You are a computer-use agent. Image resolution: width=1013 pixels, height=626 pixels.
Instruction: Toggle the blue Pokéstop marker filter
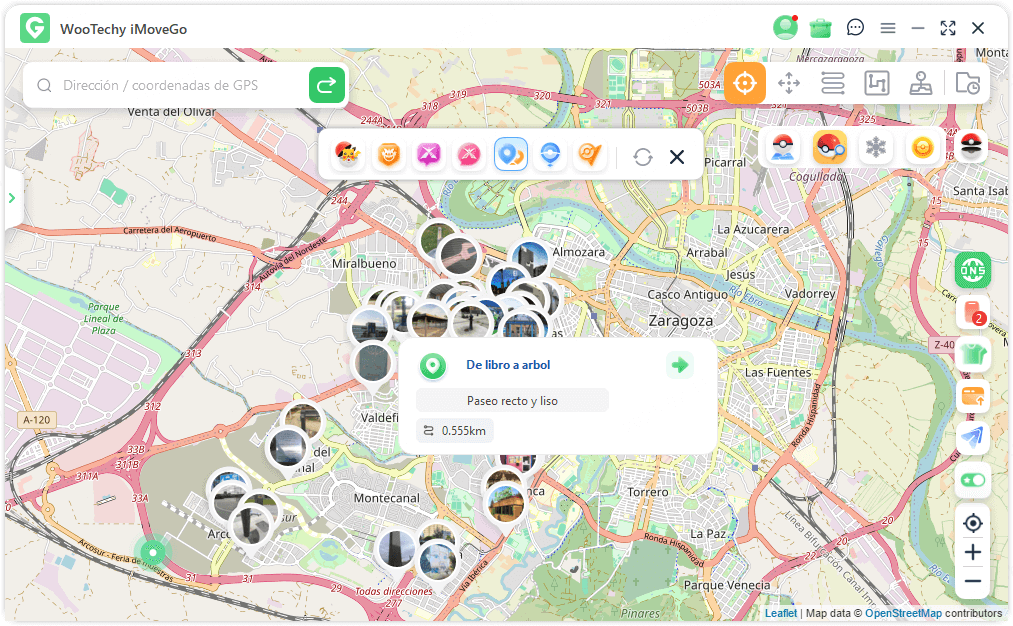pos(511,155)
